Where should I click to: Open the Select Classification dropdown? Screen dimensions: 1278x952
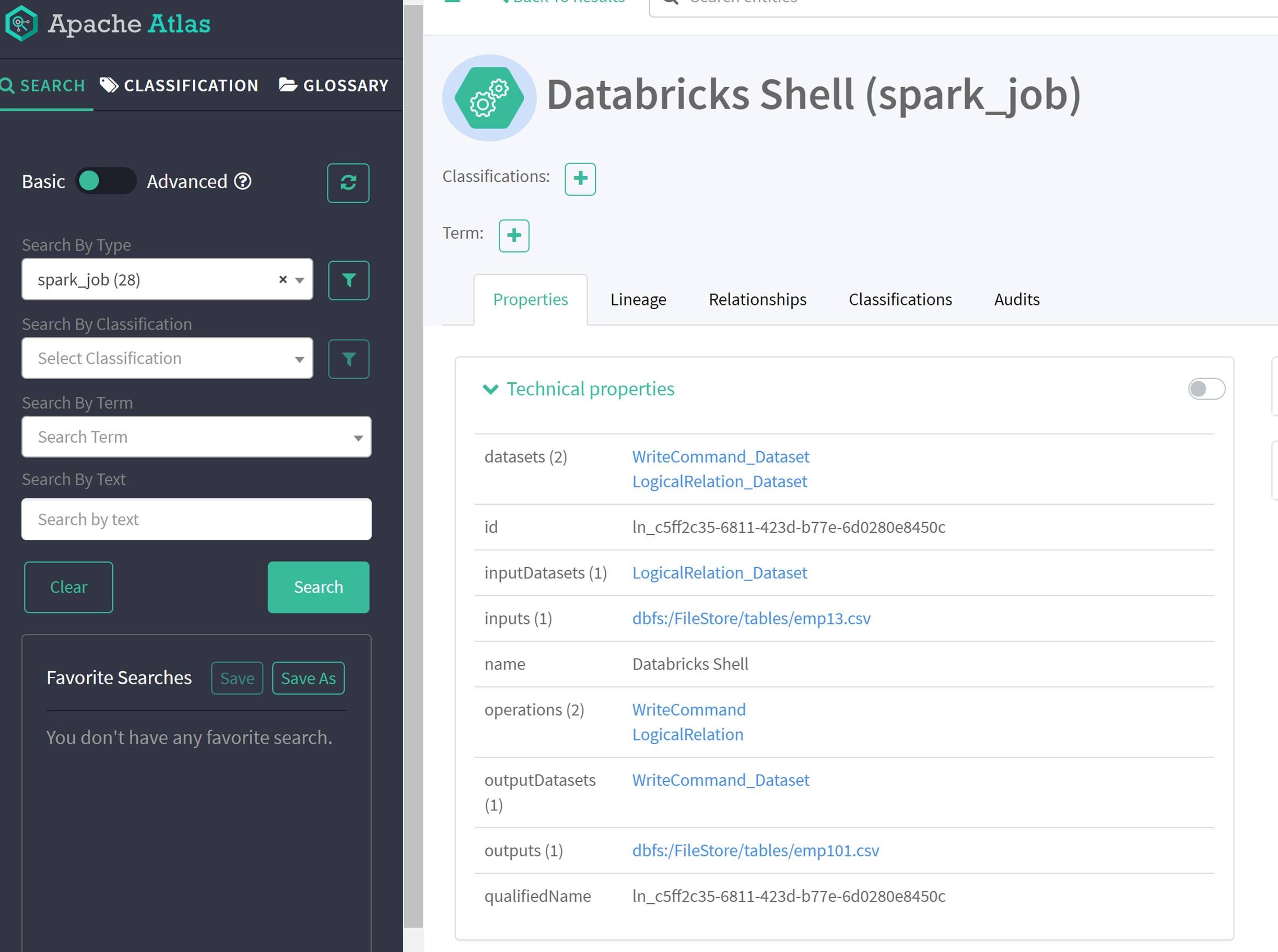coord(167,358)
